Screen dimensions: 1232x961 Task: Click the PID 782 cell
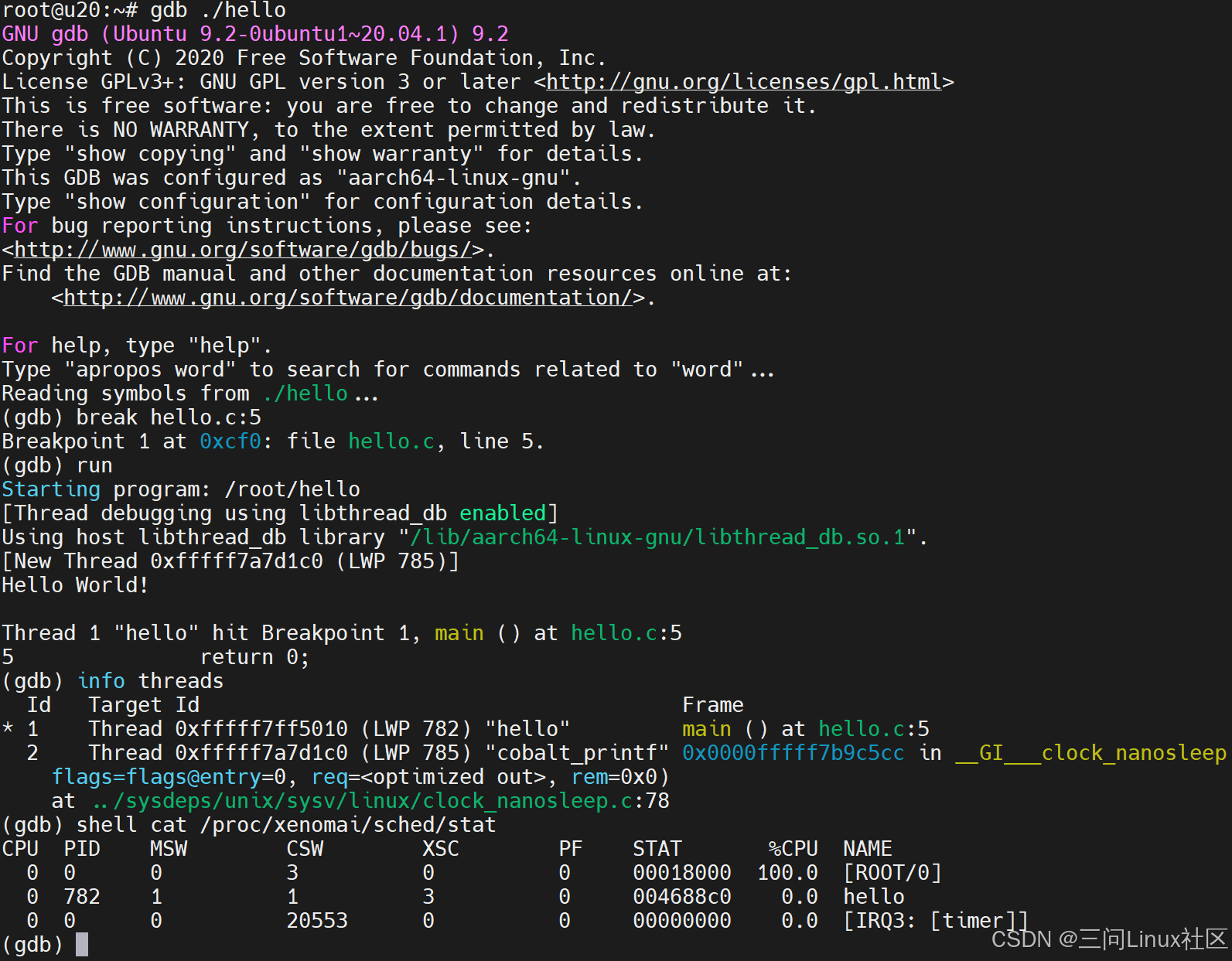(x=82, y=897)
